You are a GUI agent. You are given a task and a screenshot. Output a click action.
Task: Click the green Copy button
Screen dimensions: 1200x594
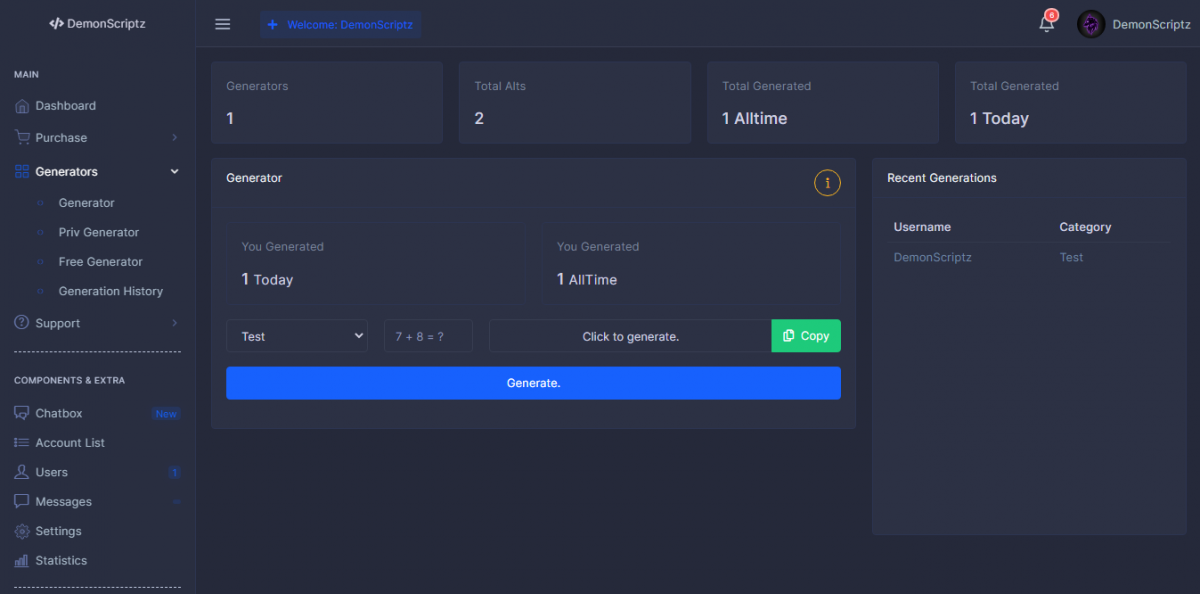tap(806, 336)
